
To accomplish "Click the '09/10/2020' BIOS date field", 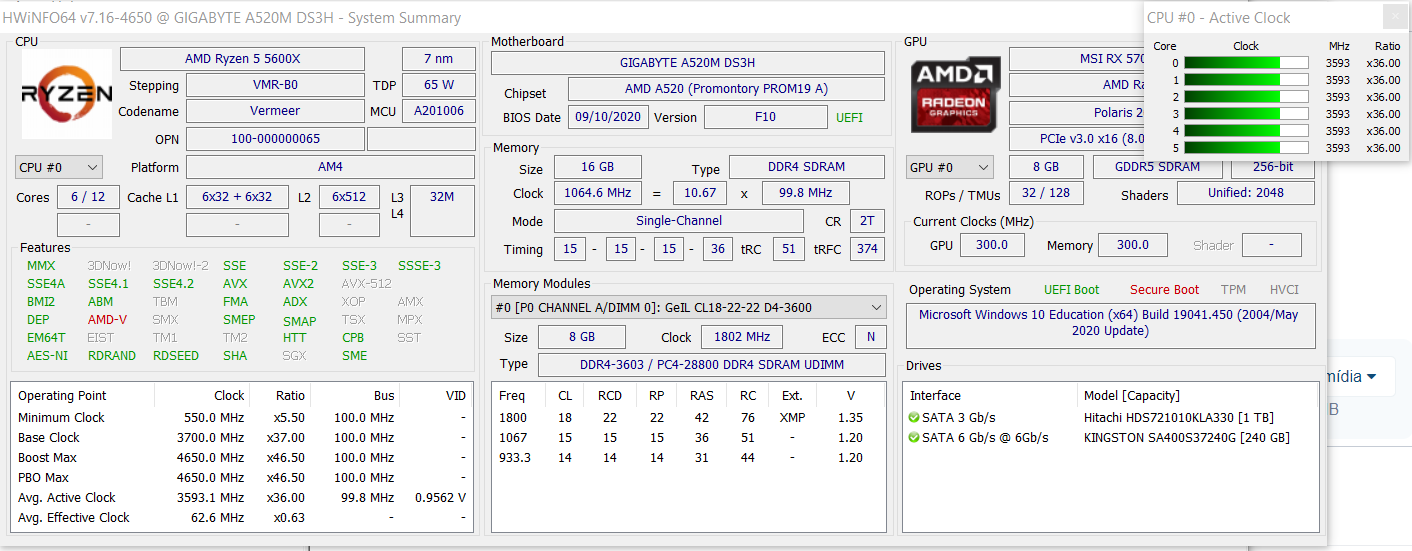I will [x=608, y=117].
